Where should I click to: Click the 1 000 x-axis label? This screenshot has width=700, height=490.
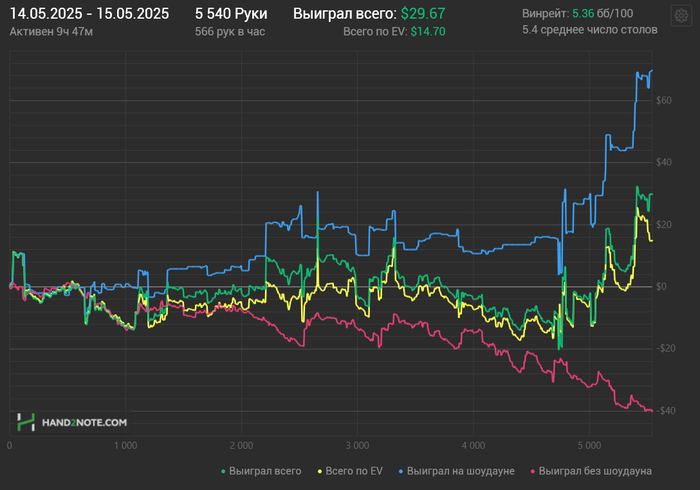125,445
